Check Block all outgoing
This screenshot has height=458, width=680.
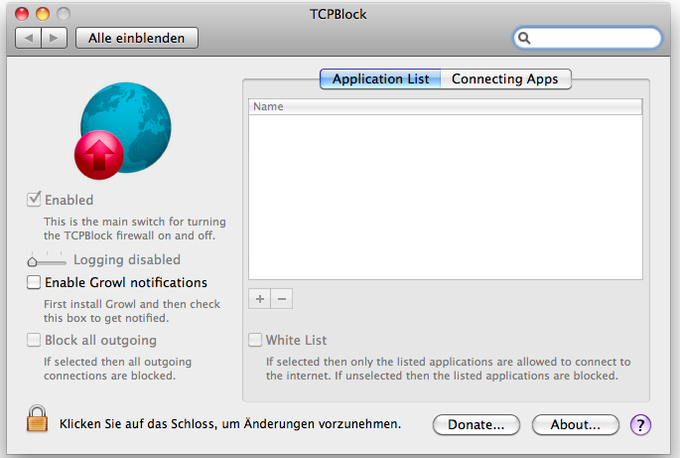click(34, 340)
